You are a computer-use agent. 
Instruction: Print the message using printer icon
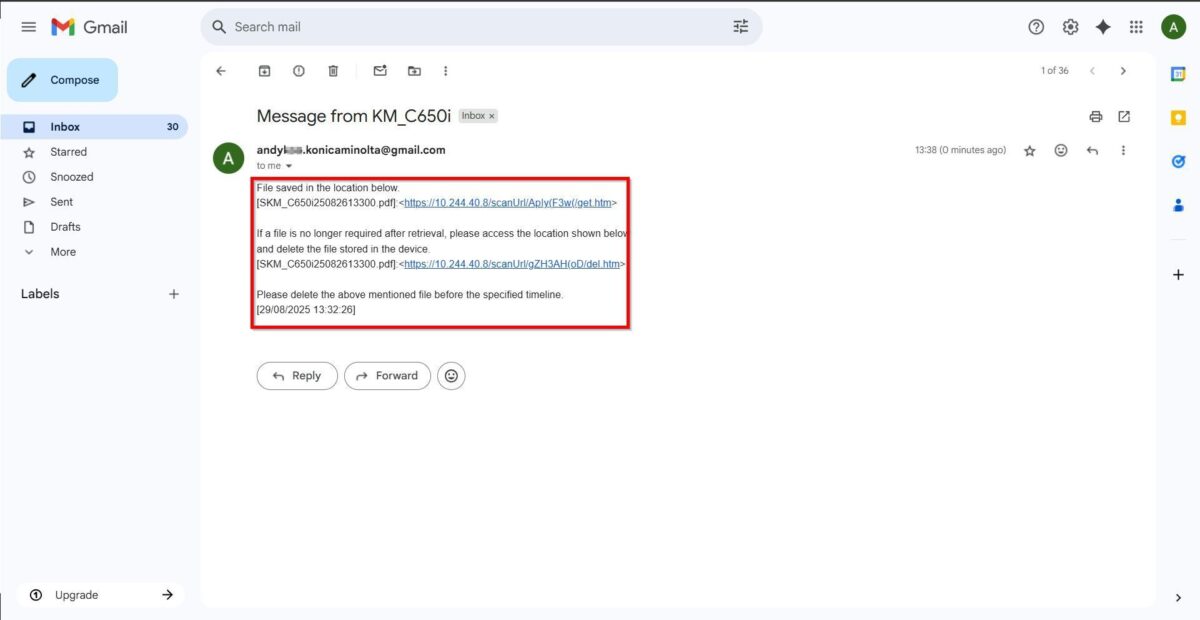click(1095, 117)
